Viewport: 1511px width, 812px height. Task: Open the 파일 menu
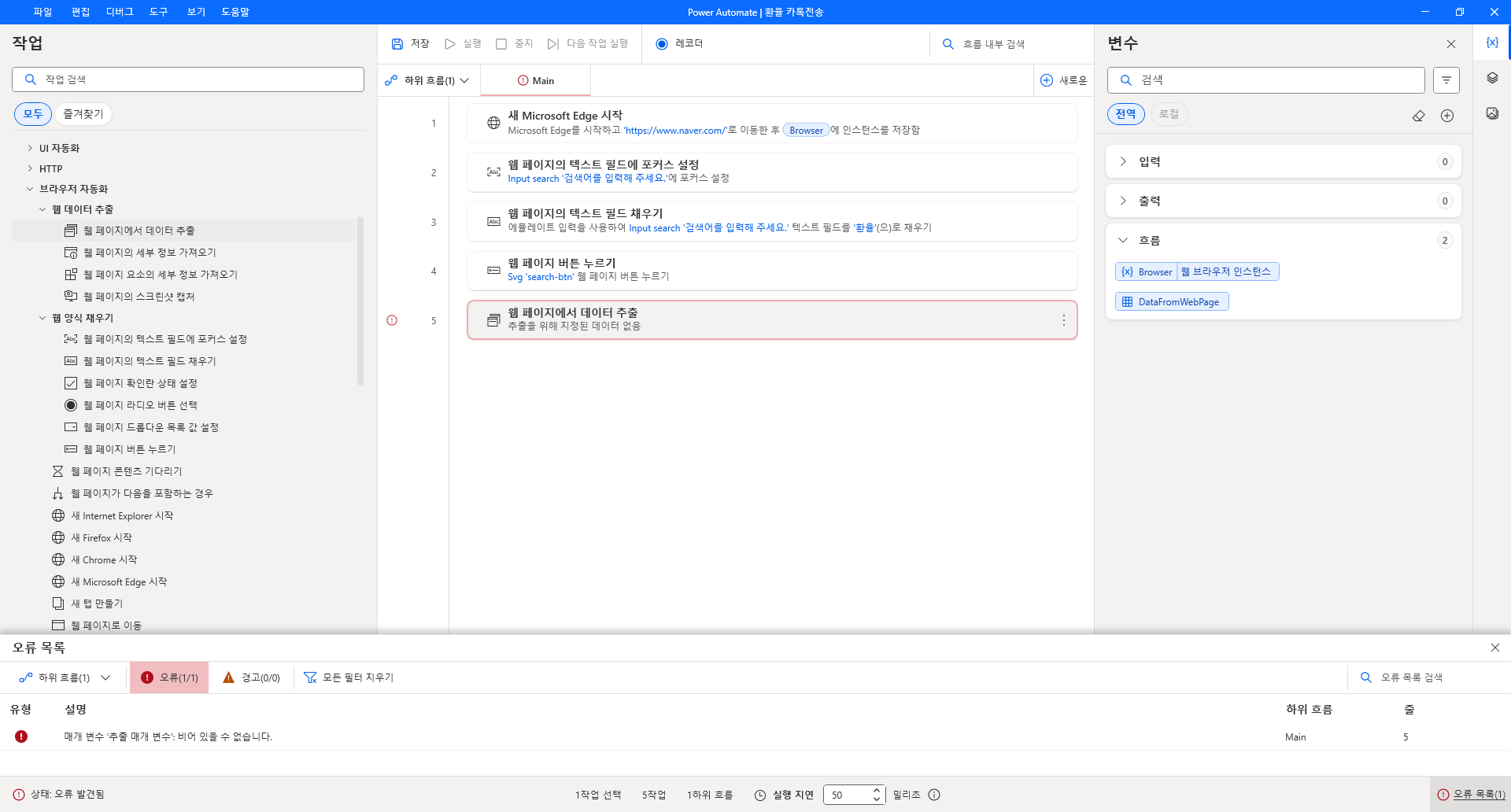(42, 12)
